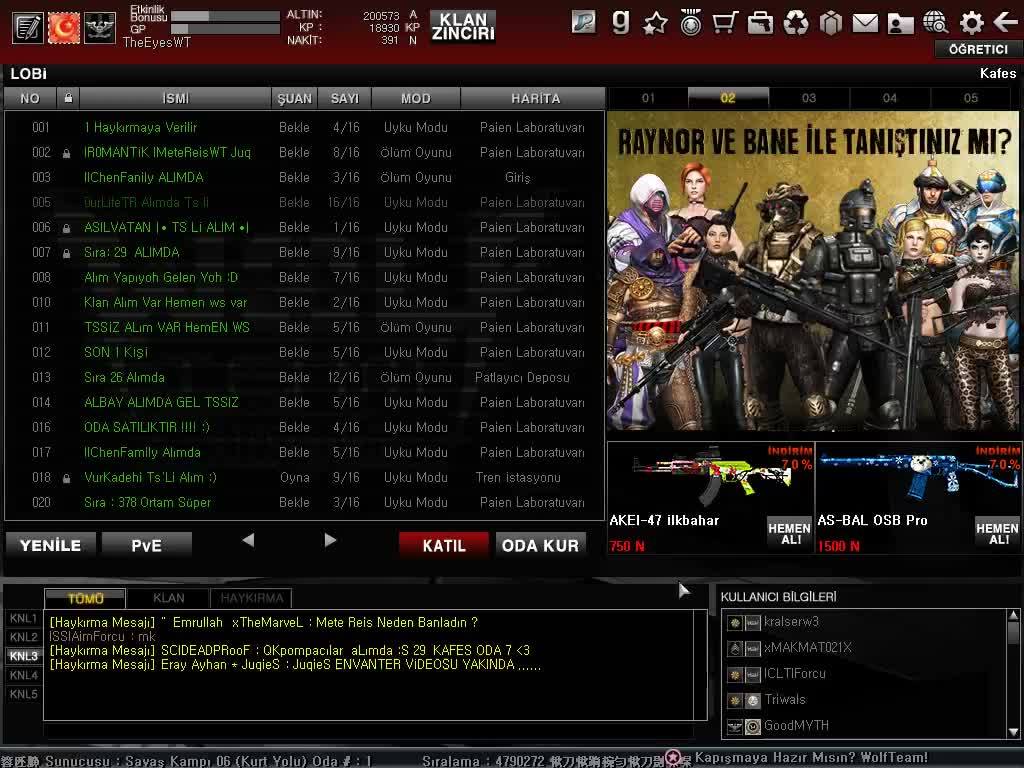The height and width of the screenshot is (768, 1024).
Task: Switch banner to tab 04
Action: pyautogui.click(x=890, y=98)
